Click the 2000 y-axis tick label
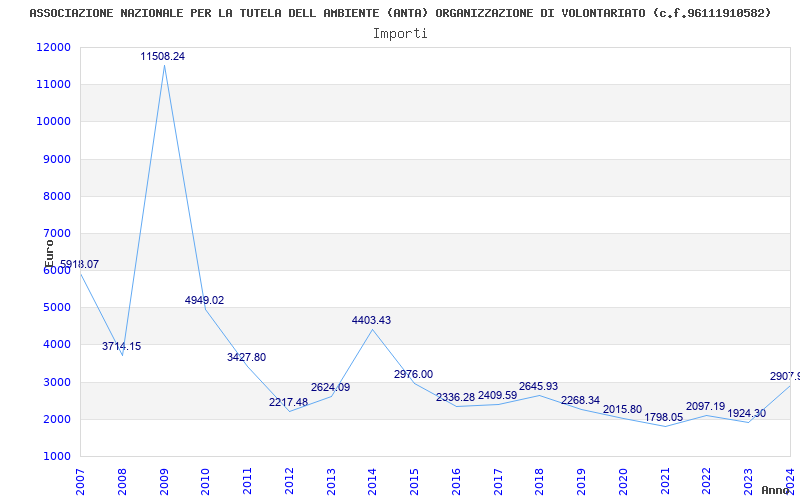Screen dimensions: 800x500 coord(56,419)
